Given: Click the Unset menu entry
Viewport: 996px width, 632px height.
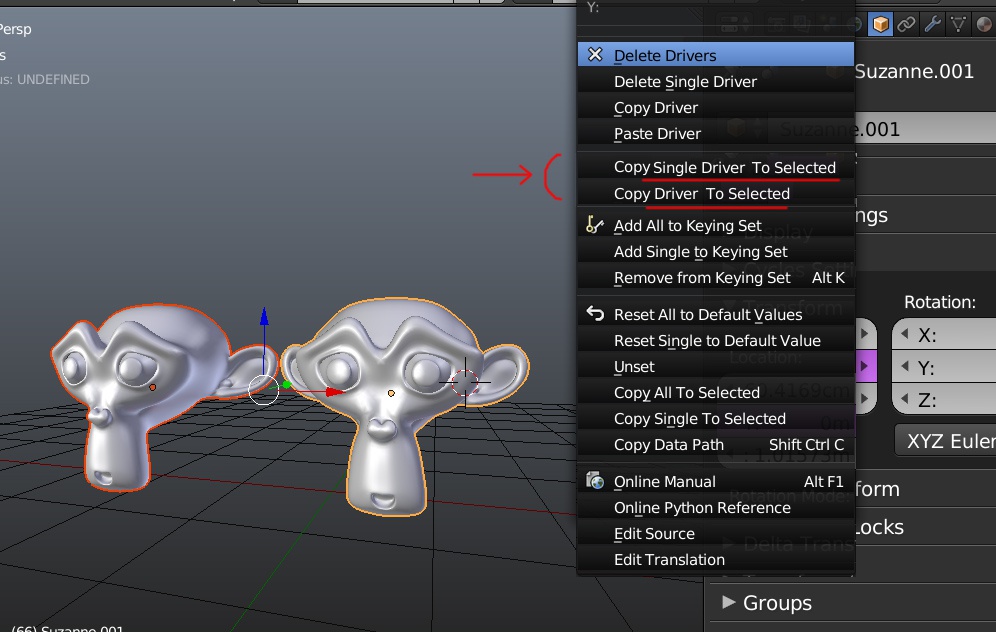Looking at the screenshot, I should coord(716,367).
